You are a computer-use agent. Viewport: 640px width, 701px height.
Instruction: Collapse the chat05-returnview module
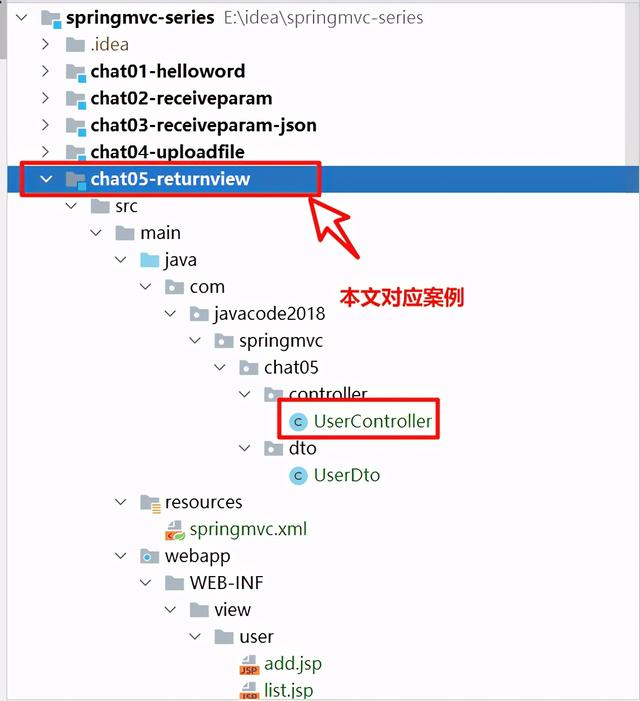(46, 179)
